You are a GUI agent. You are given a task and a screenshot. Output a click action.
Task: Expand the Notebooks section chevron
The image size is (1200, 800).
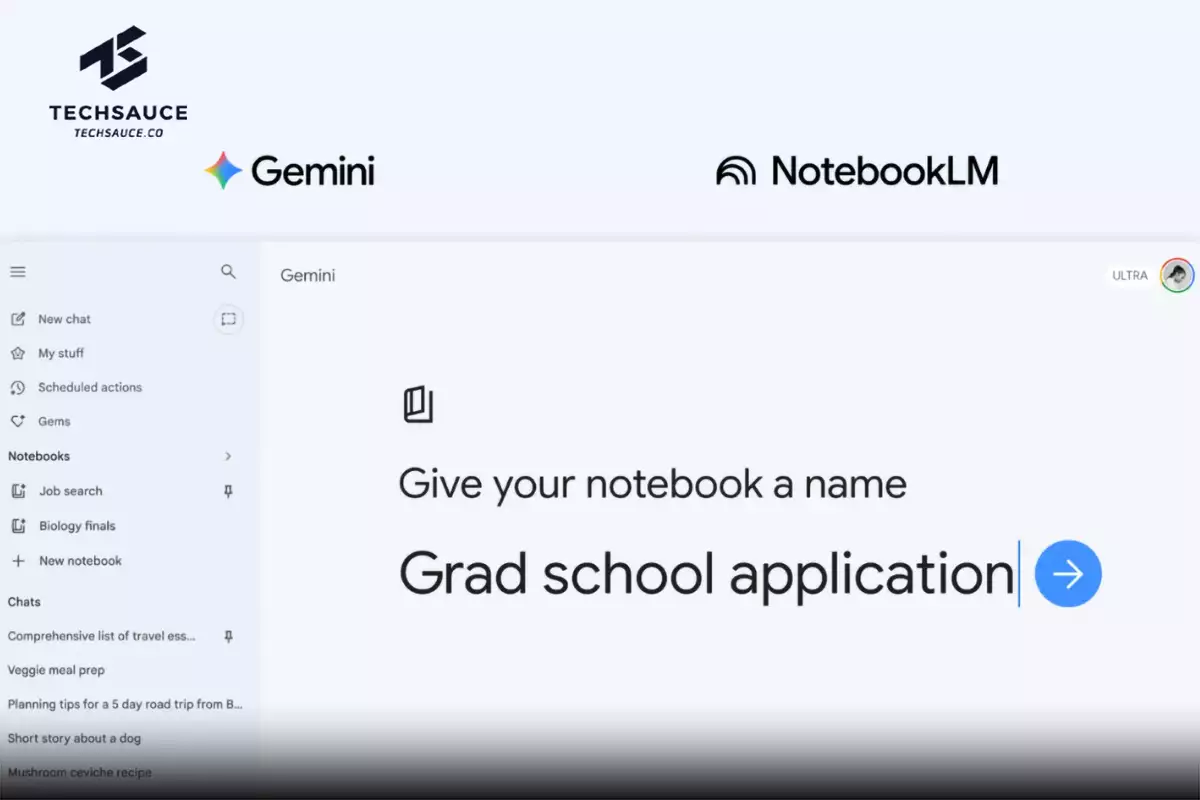coord(228,456)
